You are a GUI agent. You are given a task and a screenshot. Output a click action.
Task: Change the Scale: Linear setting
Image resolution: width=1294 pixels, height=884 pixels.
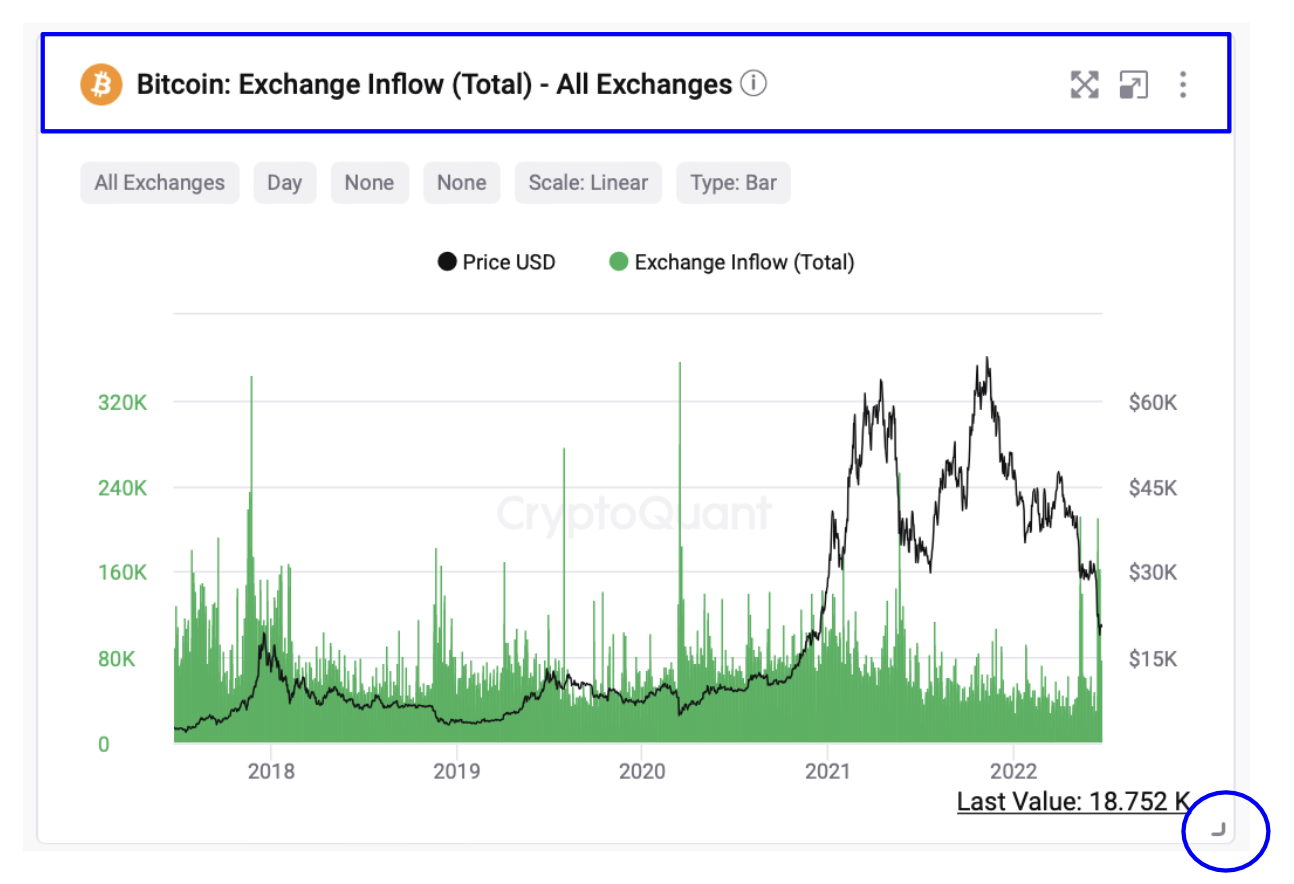(x=588, y=183)
